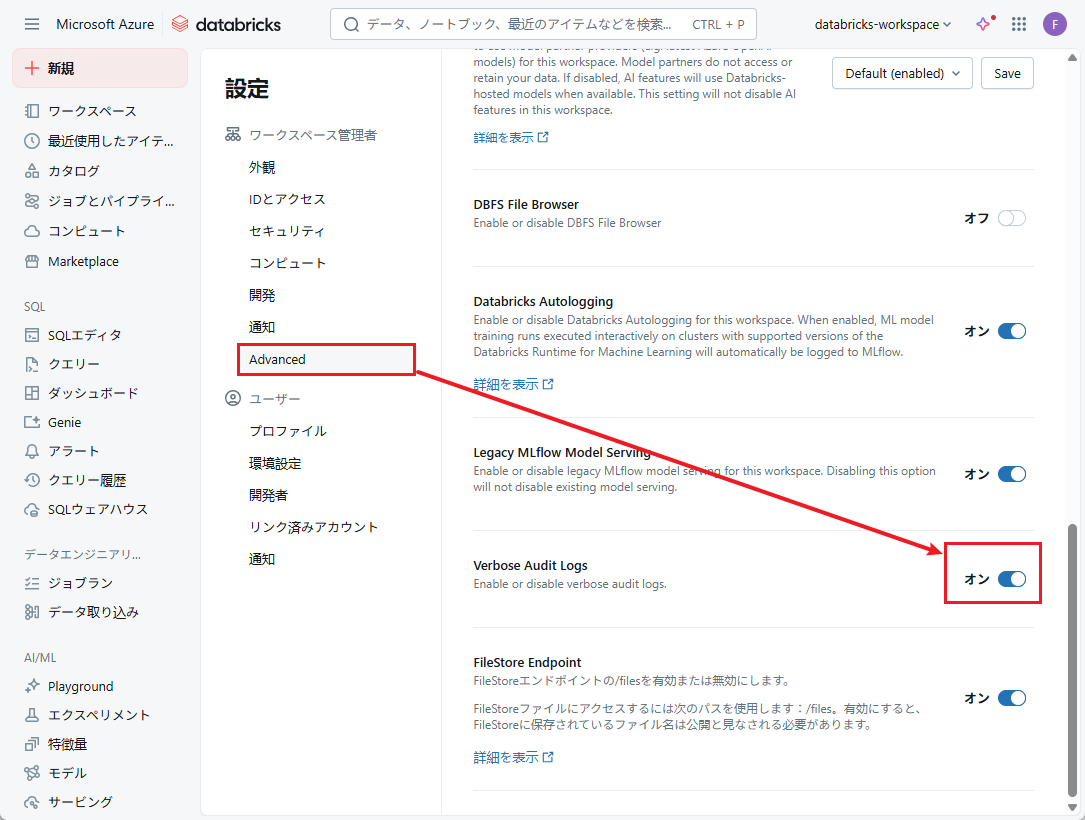Screen dimensions: 1085x820
Task: Click the Save button
Action: pyautogui.click(x=1007, y=73)
